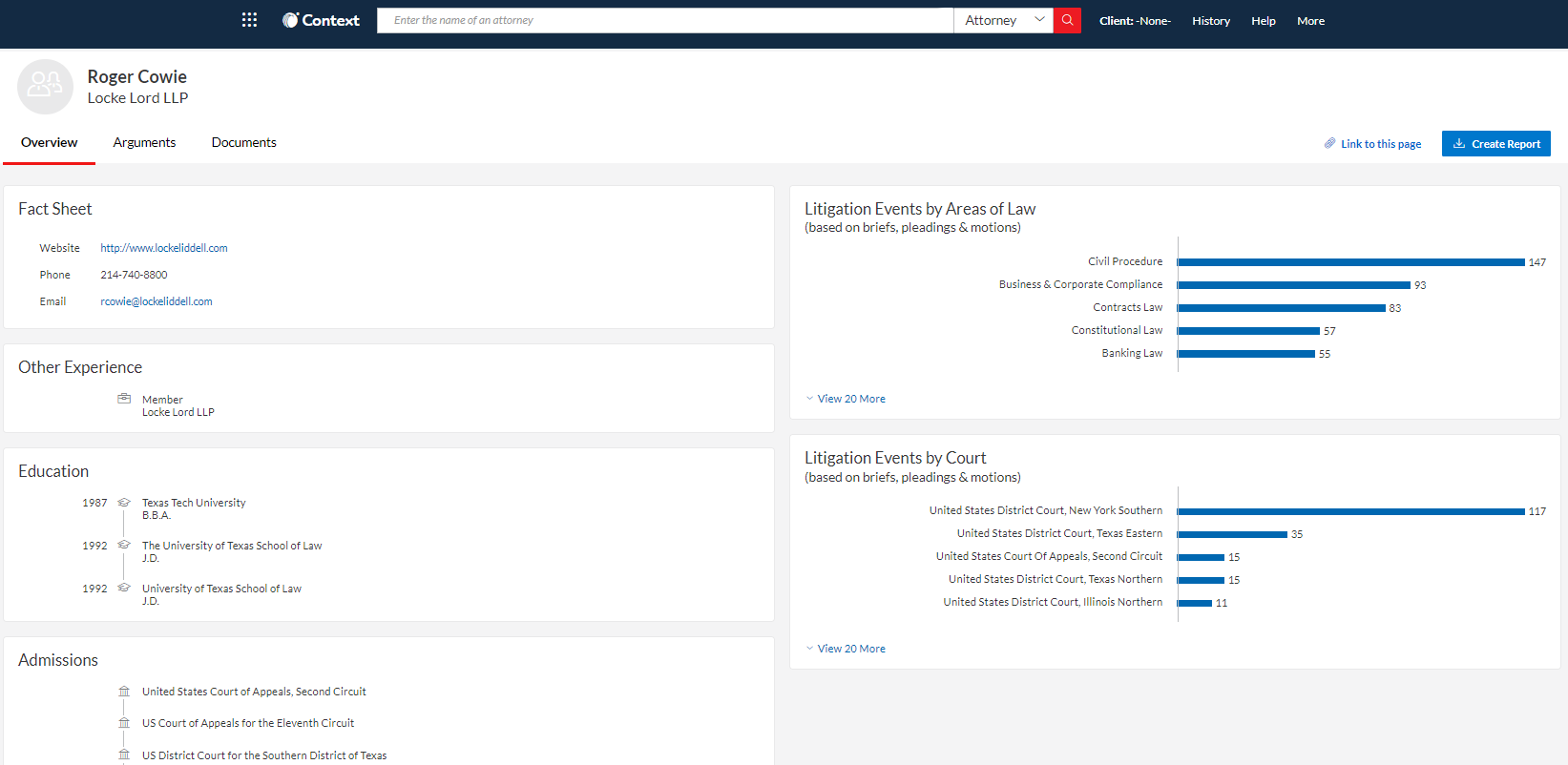Click the briefcase icon beside Member
The image size is (1568, 765).
tap(124, 399)
